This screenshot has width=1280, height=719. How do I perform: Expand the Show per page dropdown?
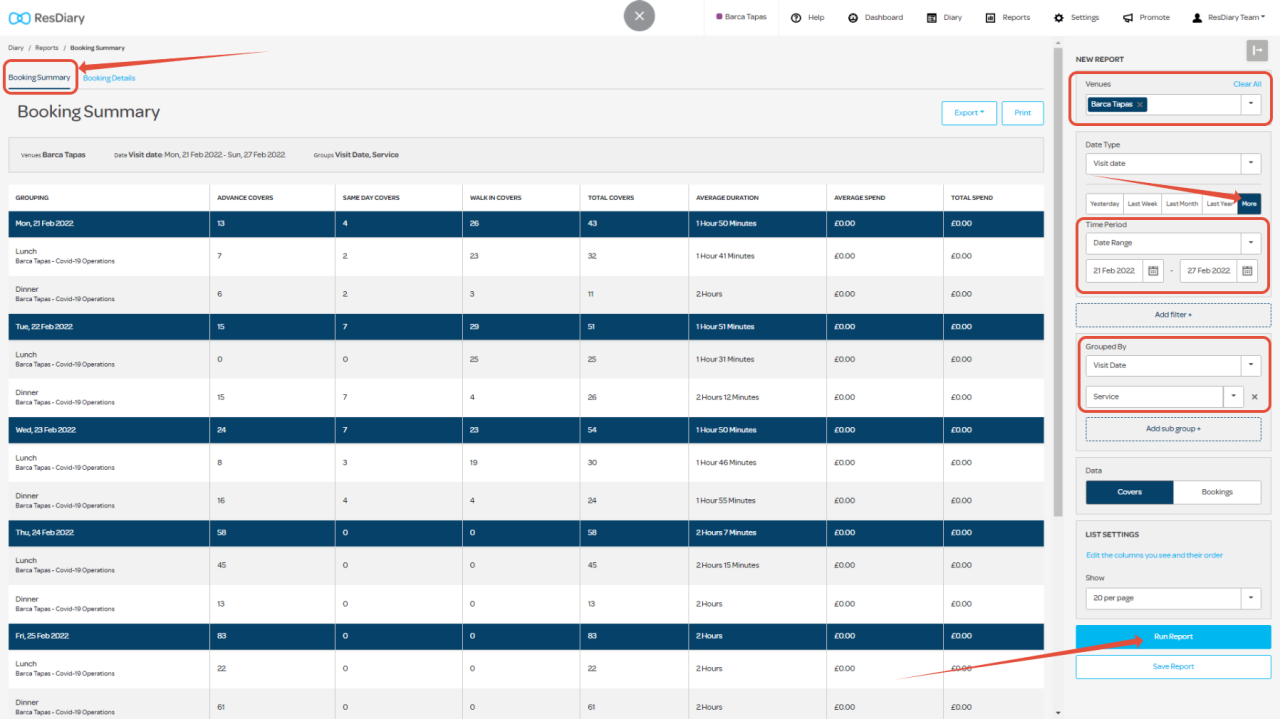pyautogui.click(x=1250, y=598)
